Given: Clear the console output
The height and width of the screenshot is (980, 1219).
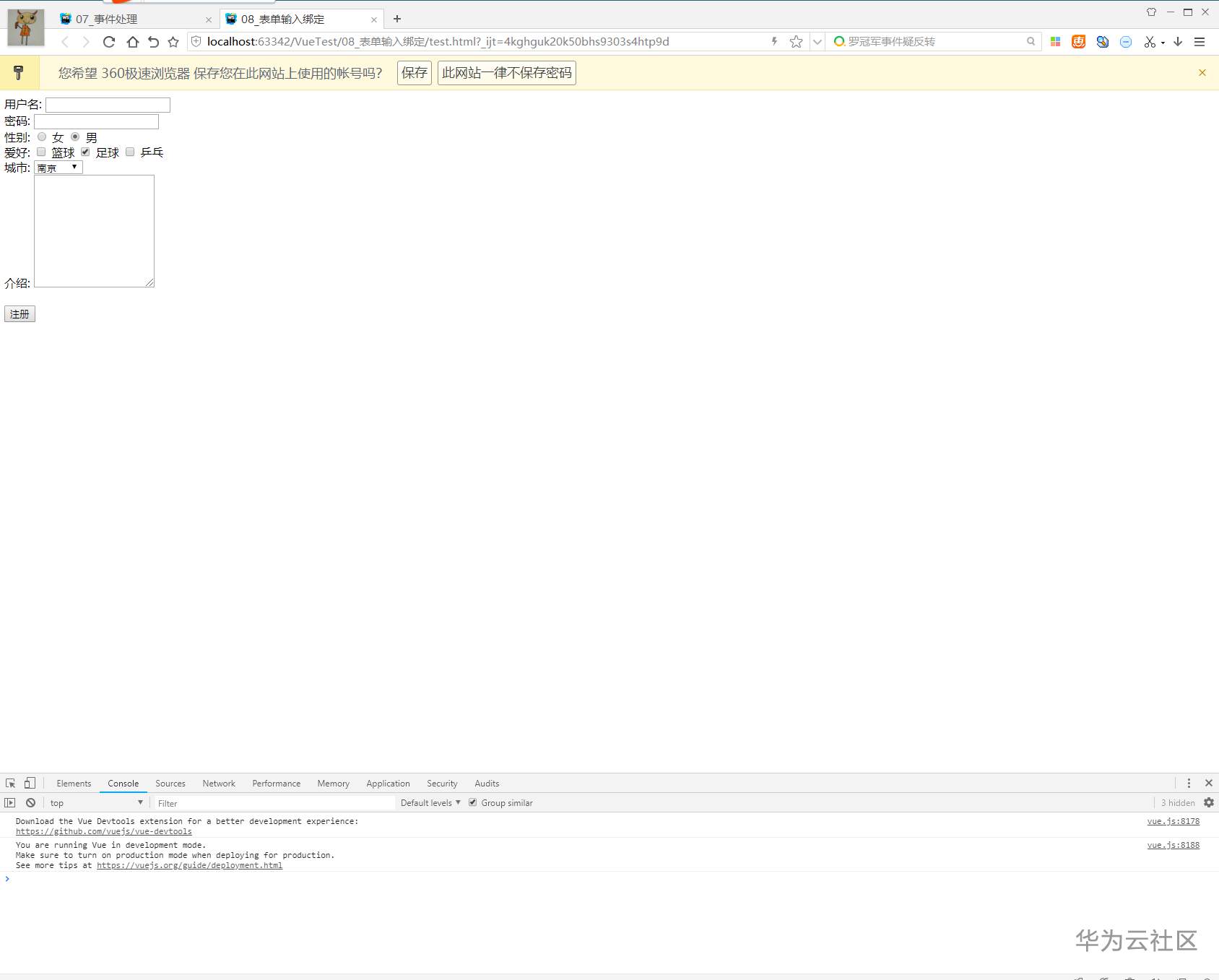Looking at the screenshot, I should click(x=30, y=802).
